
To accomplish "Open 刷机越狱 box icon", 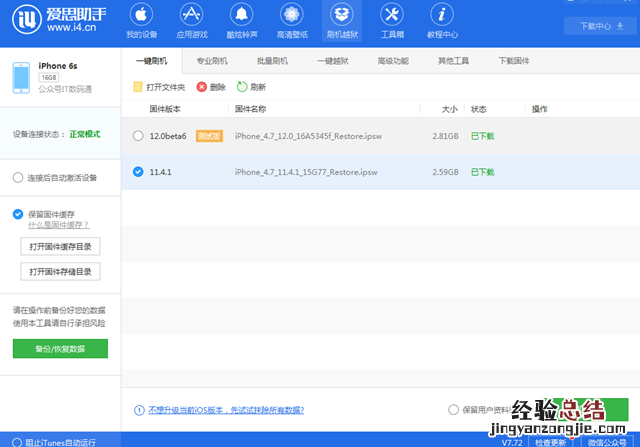I will pyautogui.click(x=342, y=14).
